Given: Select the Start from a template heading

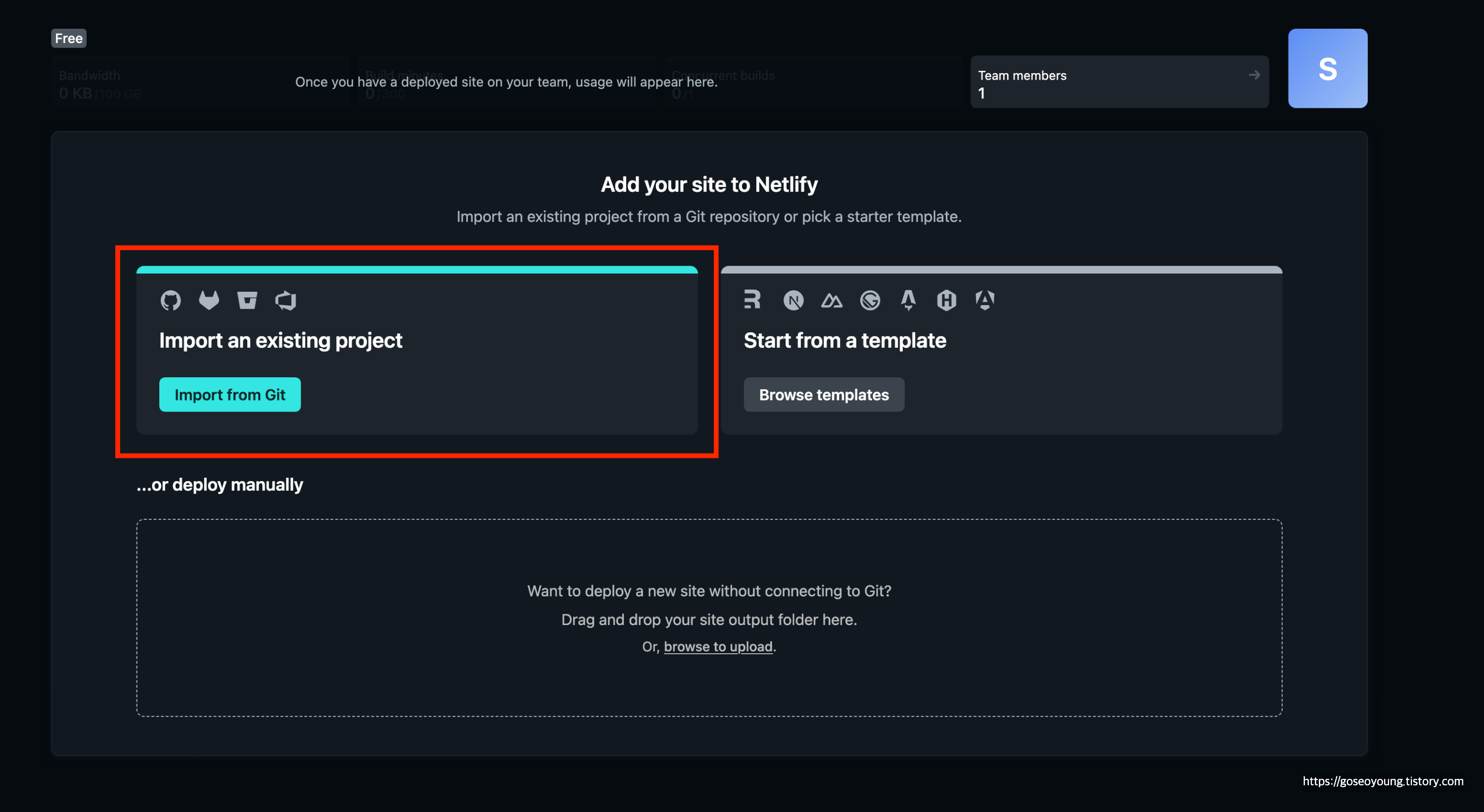Looking at the screenshot, I should [x=844, y=340].
